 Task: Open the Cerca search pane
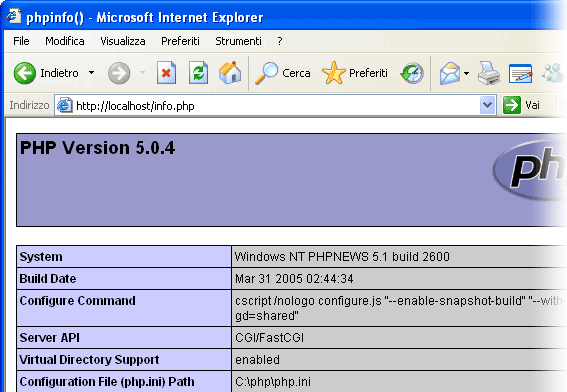click(282, 73)
